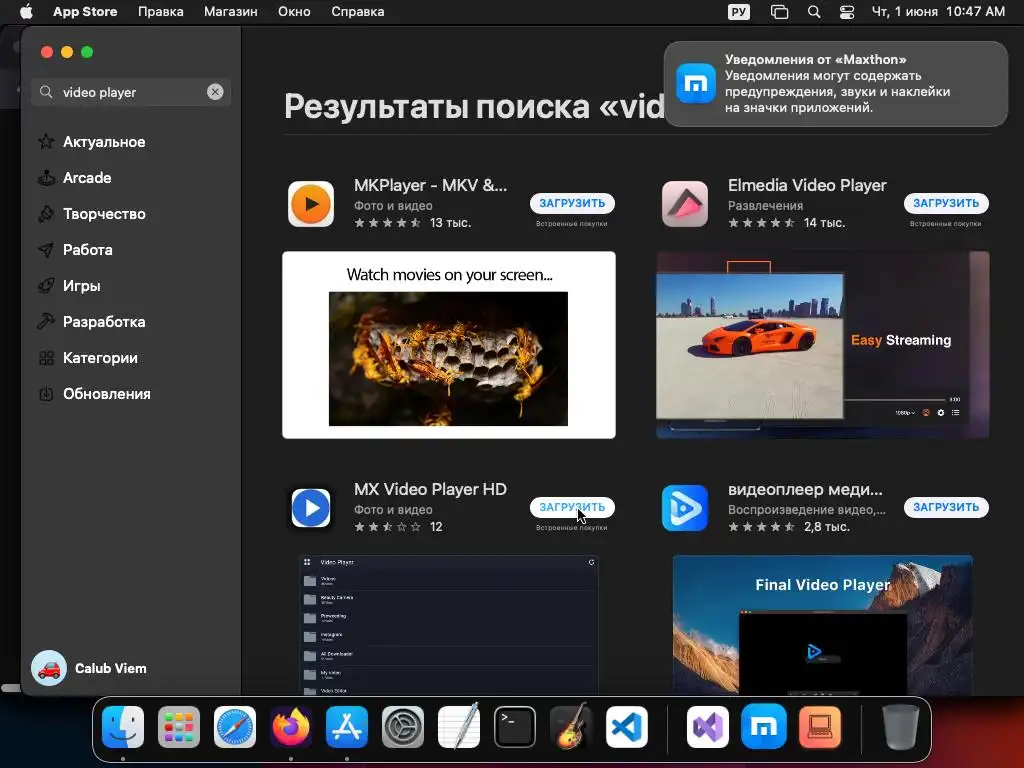Image resolution: width=1024 pixels, height=768 pixels.
Task: View Elmedia Easy Streaming screenshot
Action: [x=823, y=345]
